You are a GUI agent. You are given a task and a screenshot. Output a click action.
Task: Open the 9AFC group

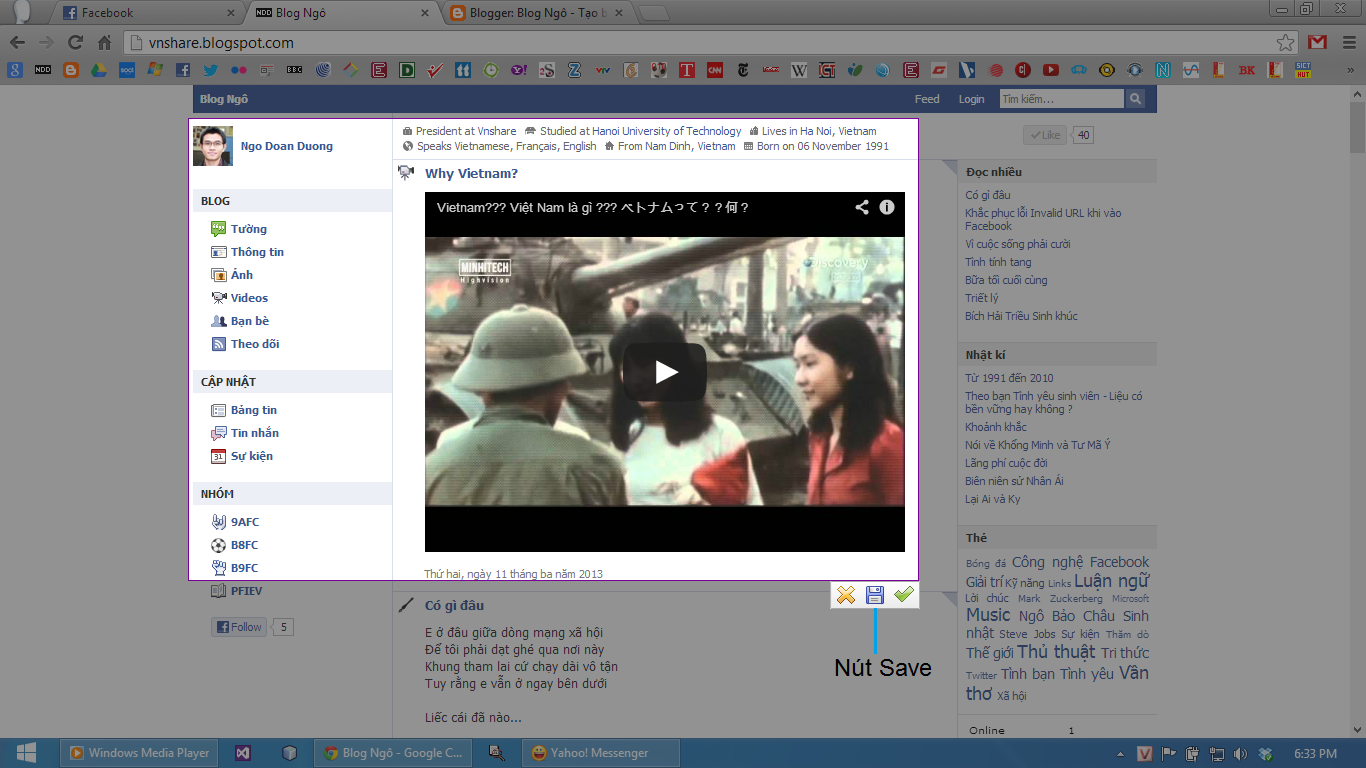[x=245, y=522]
